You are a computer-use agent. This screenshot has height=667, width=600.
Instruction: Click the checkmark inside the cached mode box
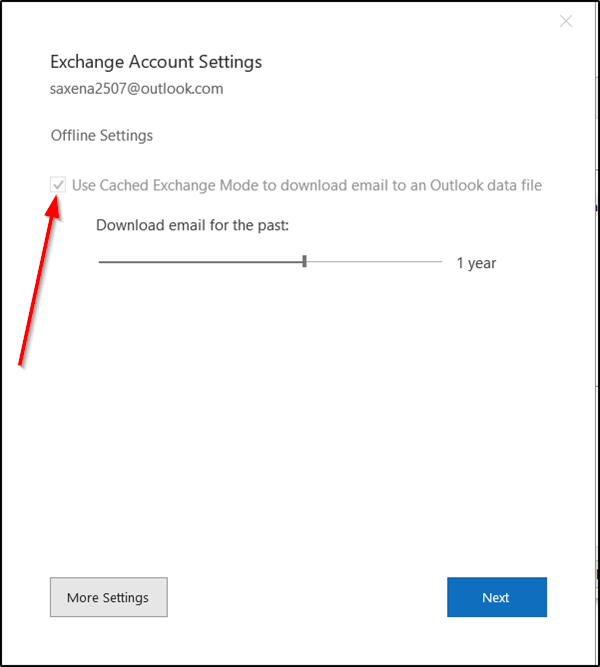coord(58,185)
